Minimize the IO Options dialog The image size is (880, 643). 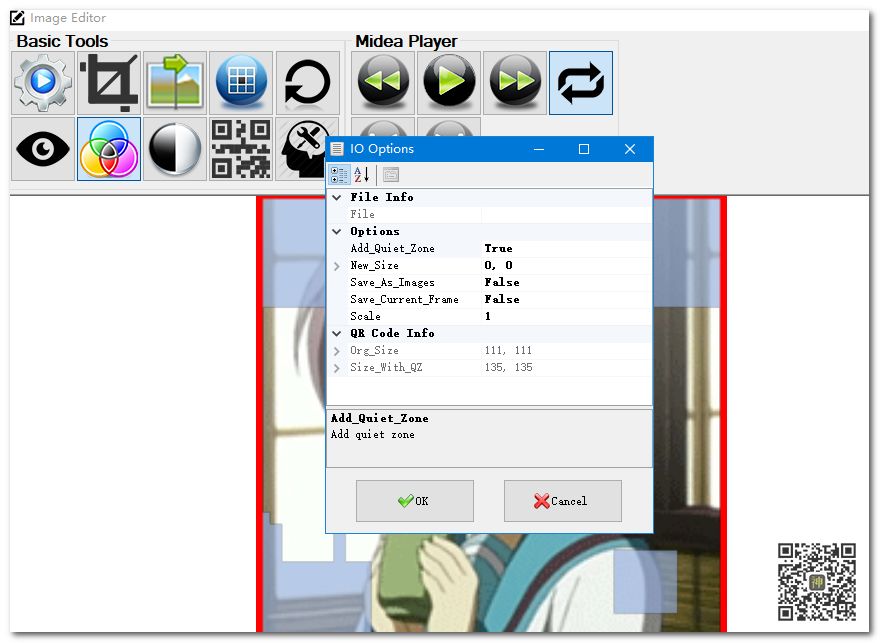click(x=539, y=149)
